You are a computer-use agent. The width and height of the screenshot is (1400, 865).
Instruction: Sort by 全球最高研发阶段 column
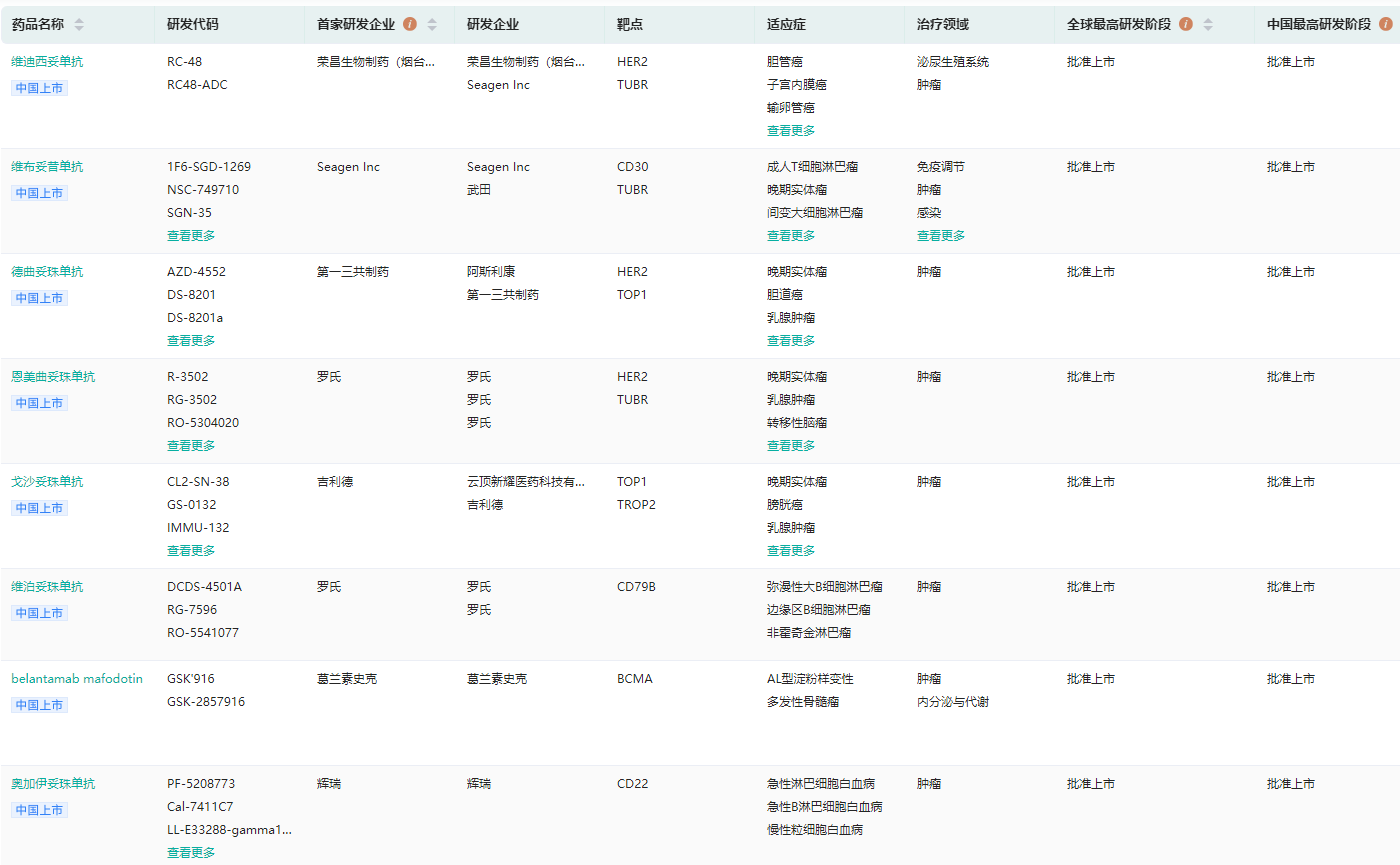click(1208, 24)
